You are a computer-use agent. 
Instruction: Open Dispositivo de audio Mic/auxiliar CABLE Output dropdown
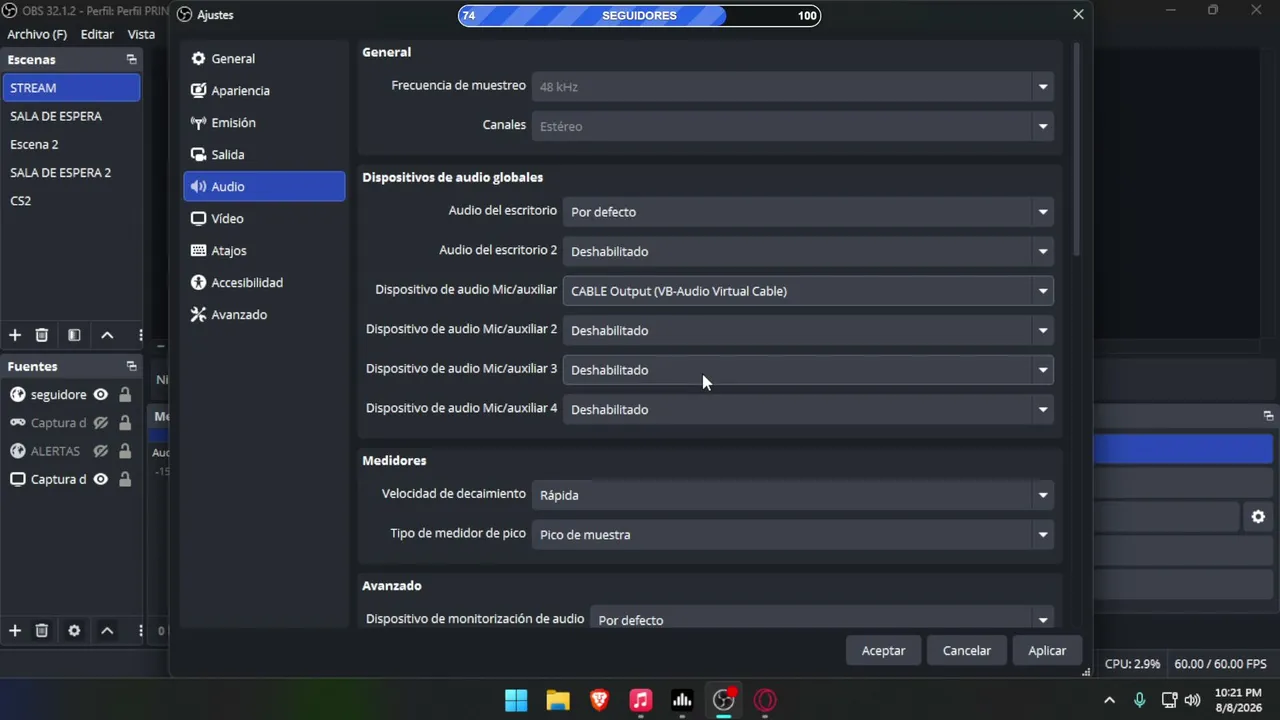click(808, 291)
